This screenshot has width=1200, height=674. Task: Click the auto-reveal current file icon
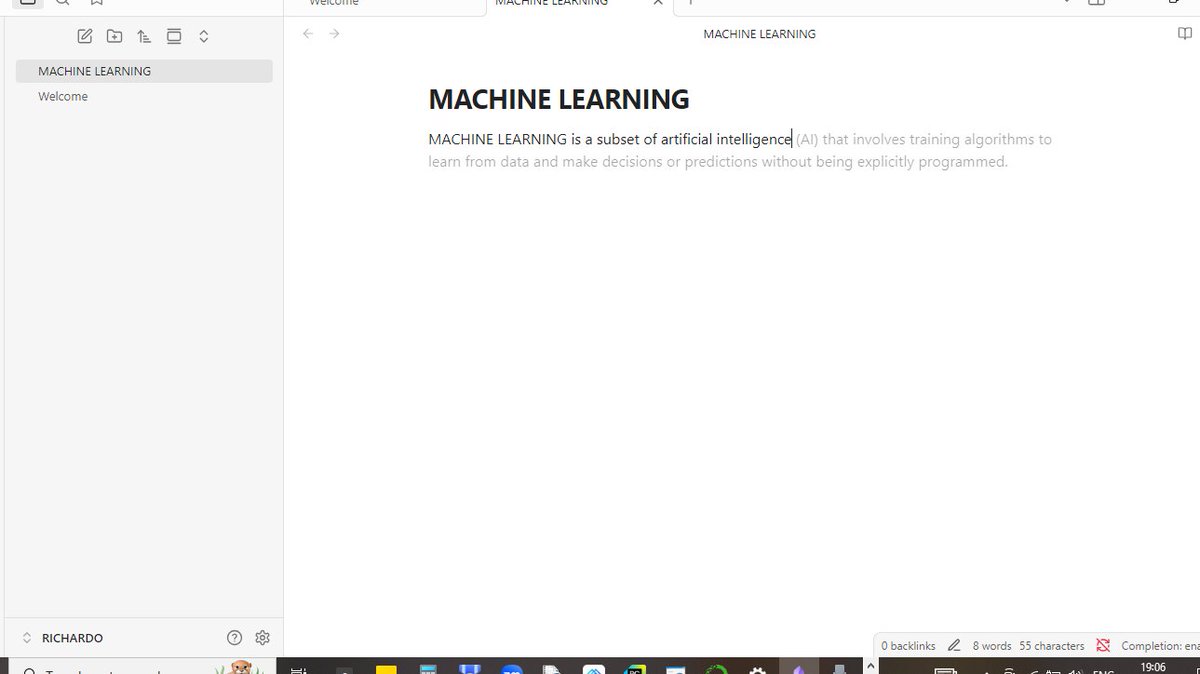pyautogui.click(x=174, y=36)
